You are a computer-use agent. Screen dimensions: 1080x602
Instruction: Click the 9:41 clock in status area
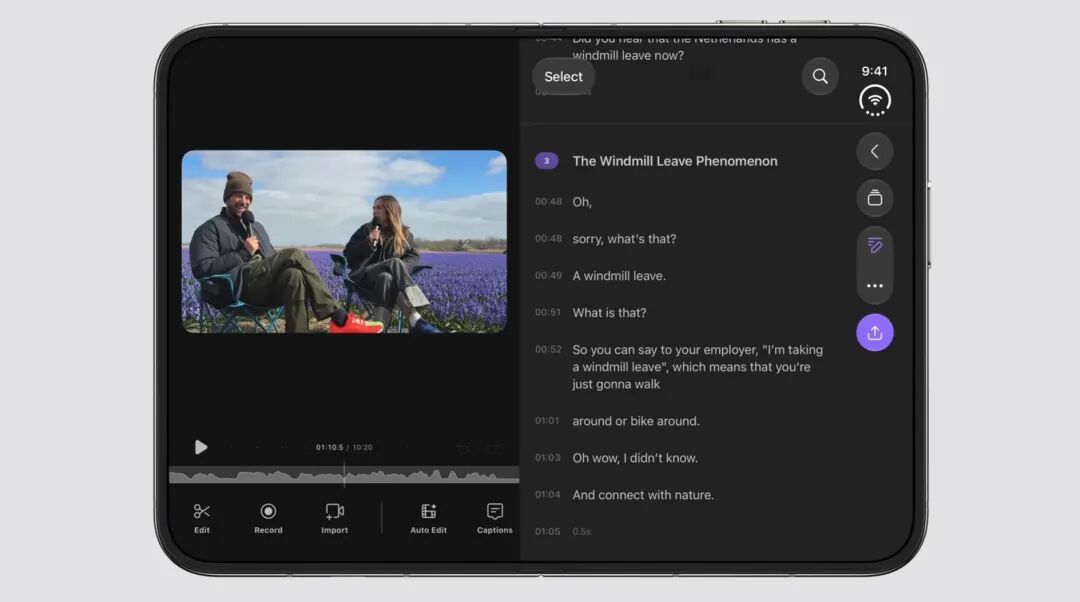click(875, 71)
